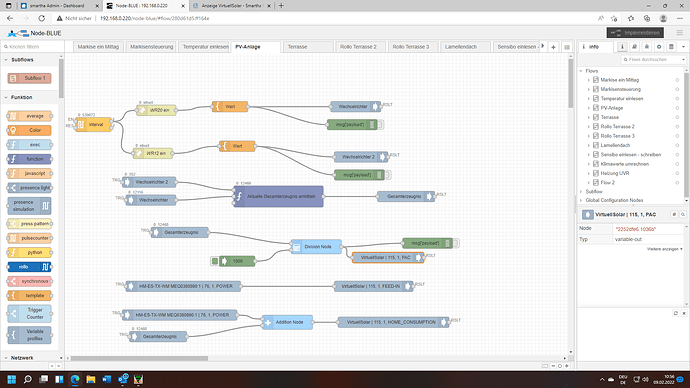
Task: Trigger the inject button of '1000' node
Action: click(x=215, y=261)
